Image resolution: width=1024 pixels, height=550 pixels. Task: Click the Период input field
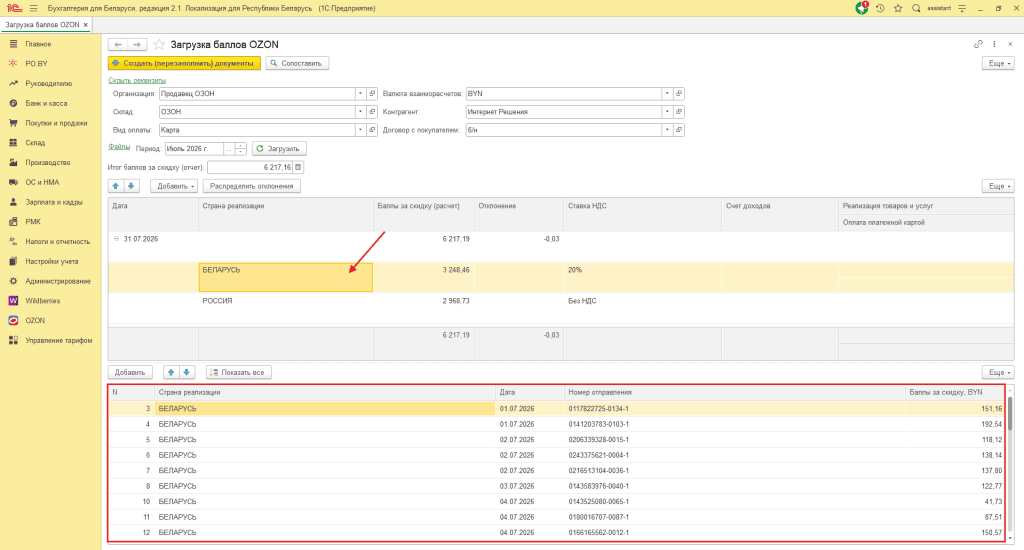(x=194, y=149)
